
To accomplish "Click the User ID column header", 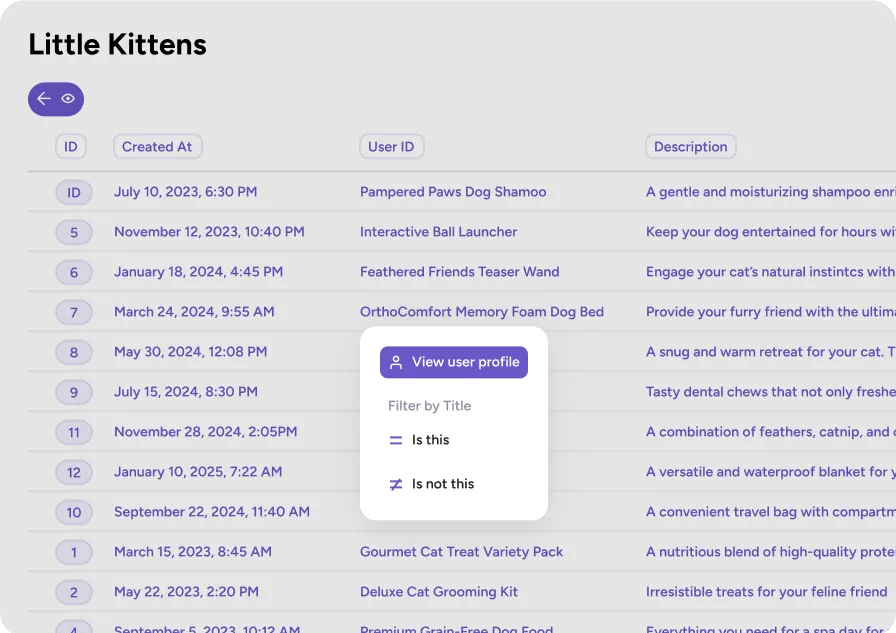I will (391, 147).
